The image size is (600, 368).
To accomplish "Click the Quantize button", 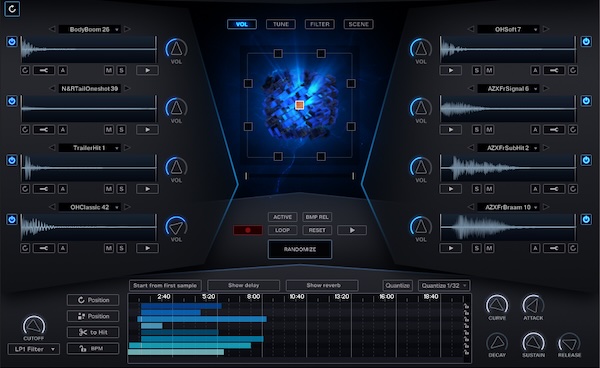I will coord(398,285).
